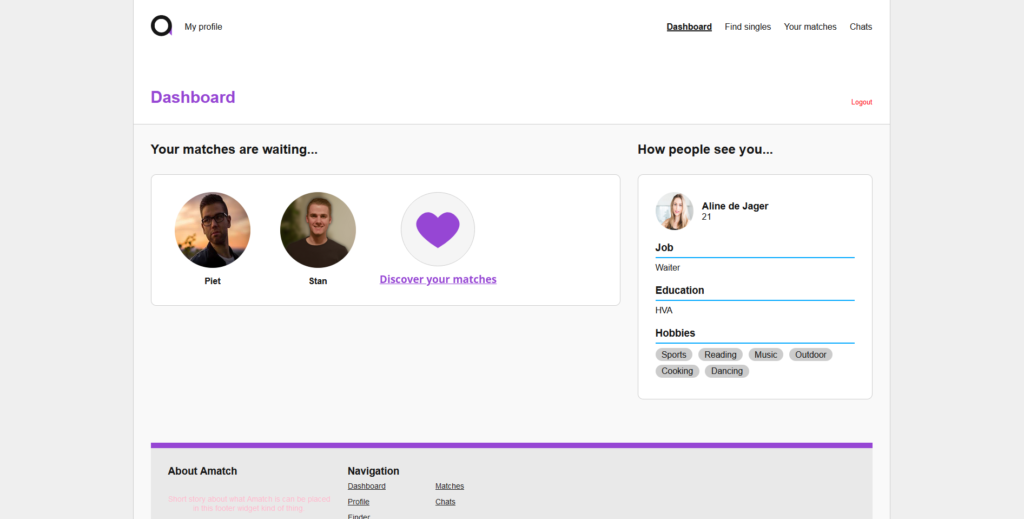Go to Find singles page

pos(748,27)
